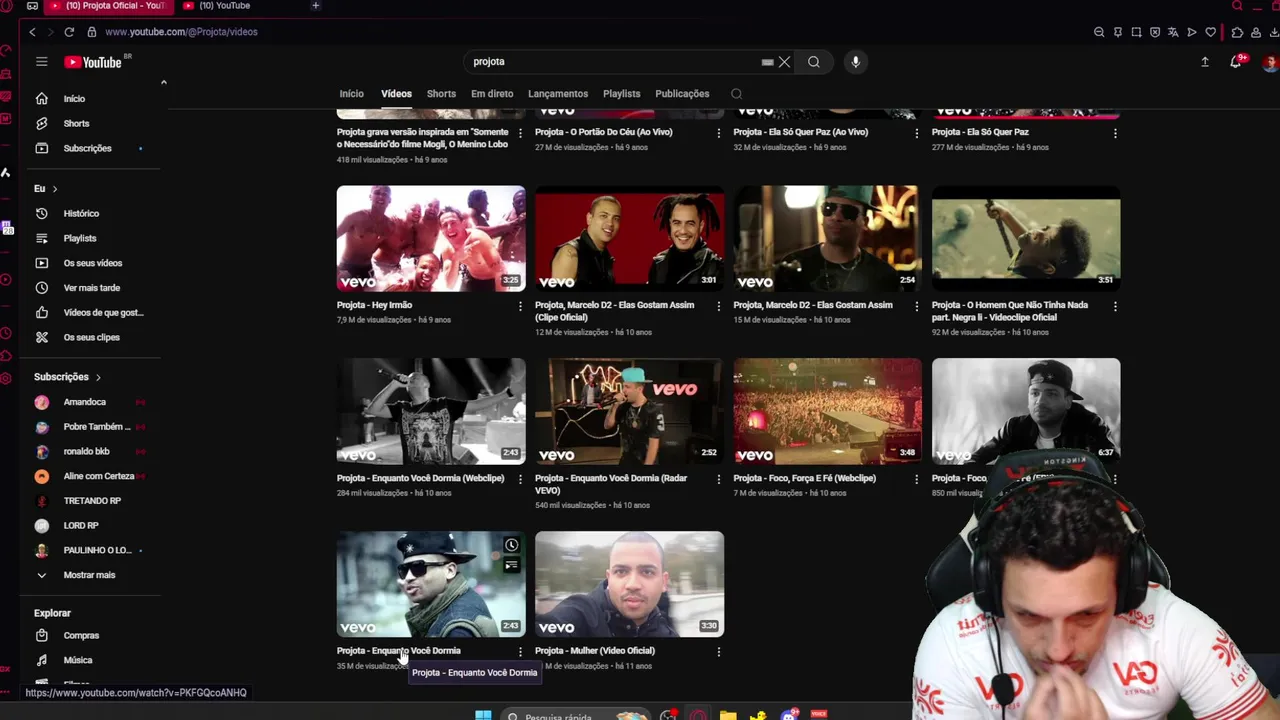Click the upload video icon
Viewport: 1280px width, 720px height.
coord(1205,62)
